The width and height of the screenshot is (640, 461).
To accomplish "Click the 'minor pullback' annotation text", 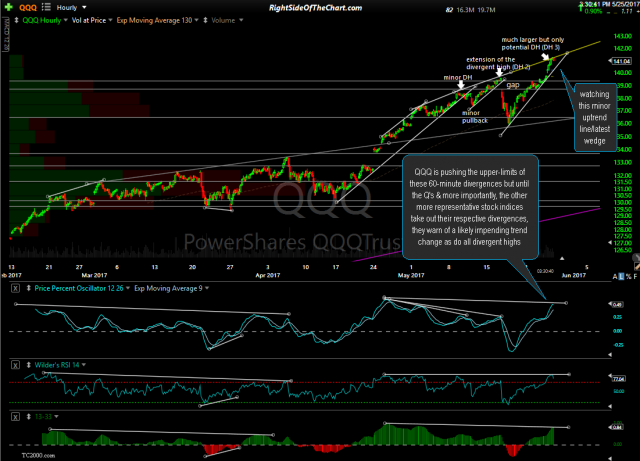I will point(475,117).
